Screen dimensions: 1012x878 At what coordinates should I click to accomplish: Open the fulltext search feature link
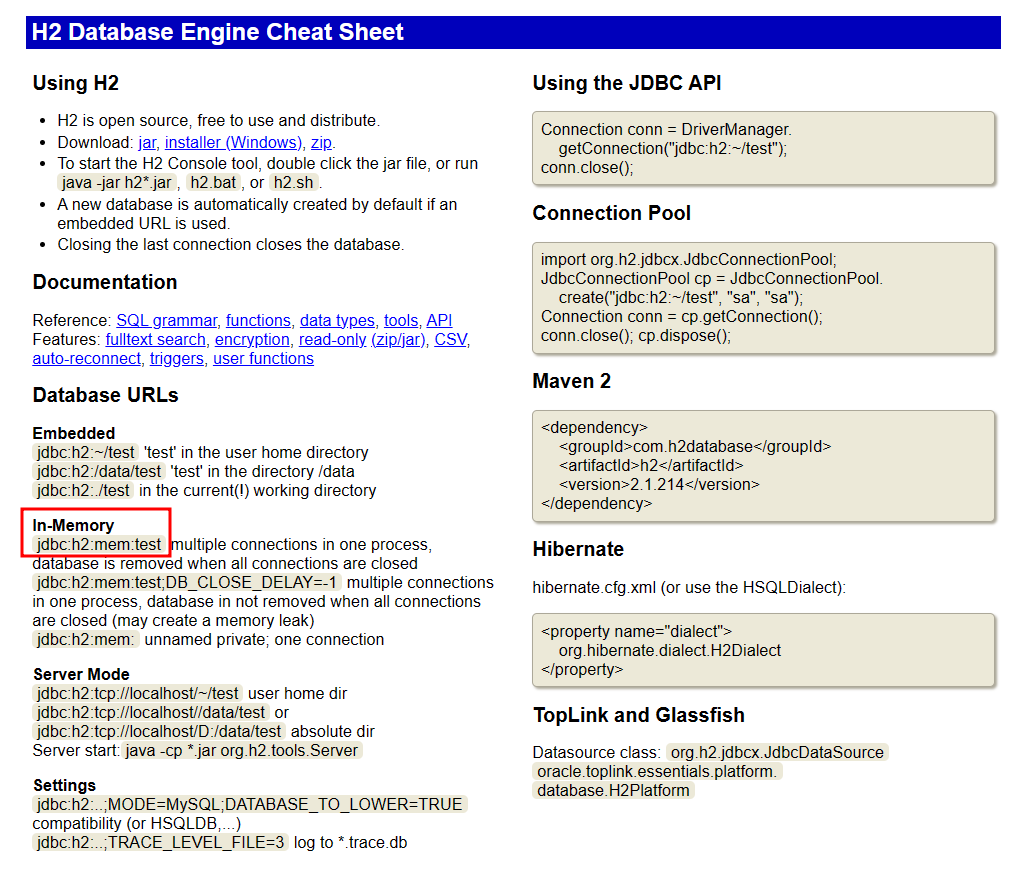point(156,340)
